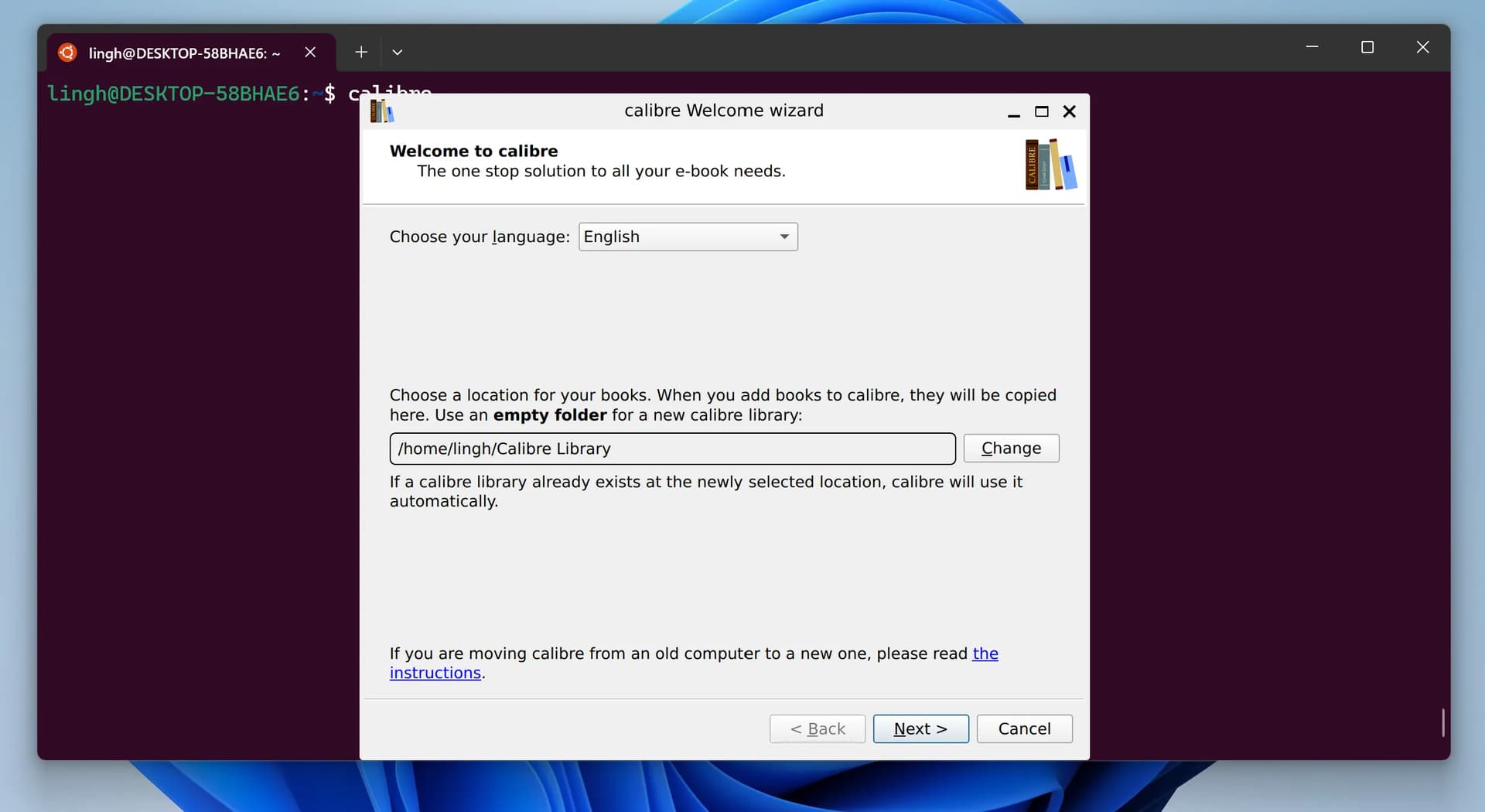
Task: Click the calibre books logo in the header
Action: (x=1050, y=165)
